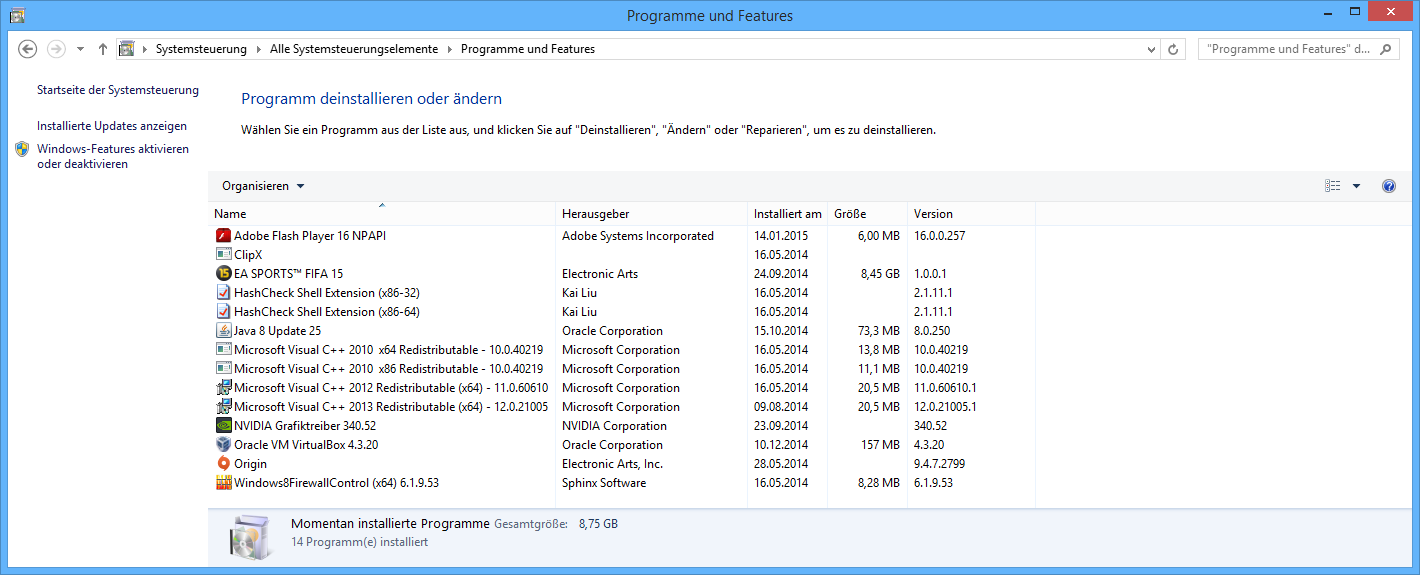Screen dimensions: 1420x575
Task: Go up one level with up arrow
Action: tap(103, 49)
